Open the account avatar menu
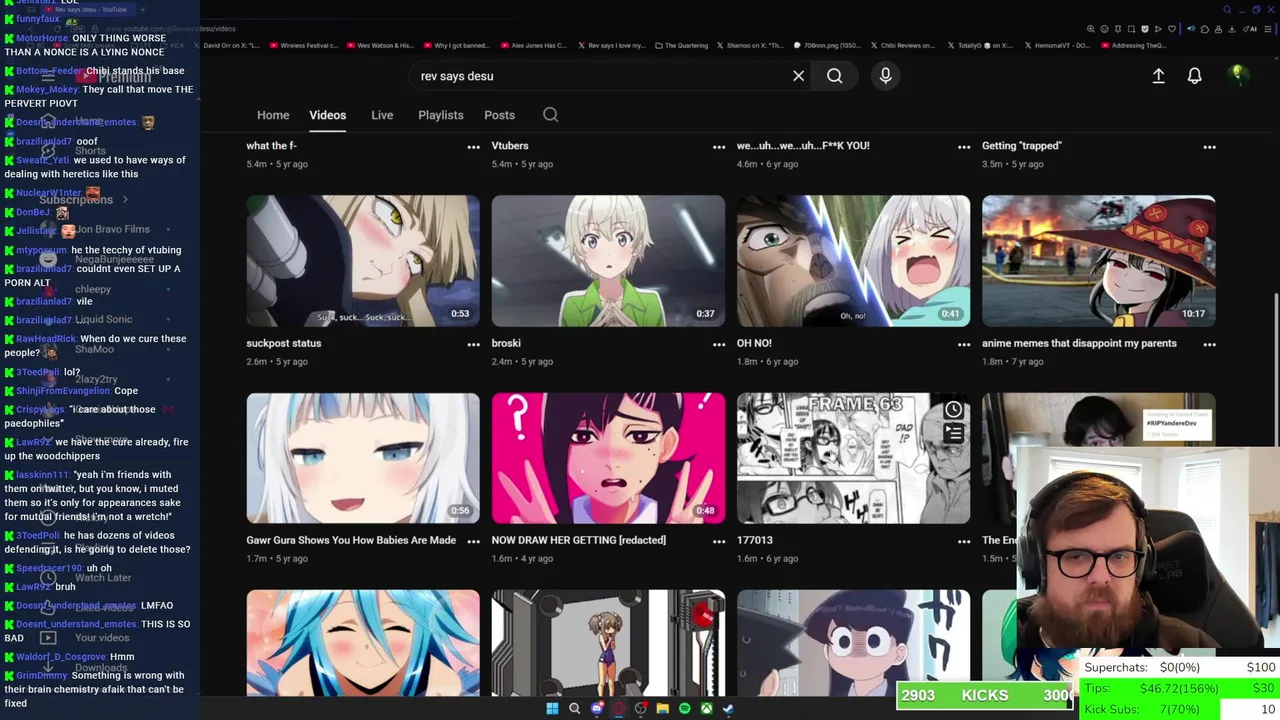 click(x=1238, y=75)
